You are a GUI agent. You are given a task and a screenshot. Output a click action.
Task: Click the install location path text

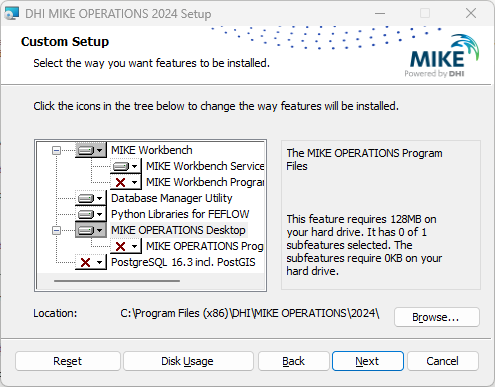pos(250,313)
